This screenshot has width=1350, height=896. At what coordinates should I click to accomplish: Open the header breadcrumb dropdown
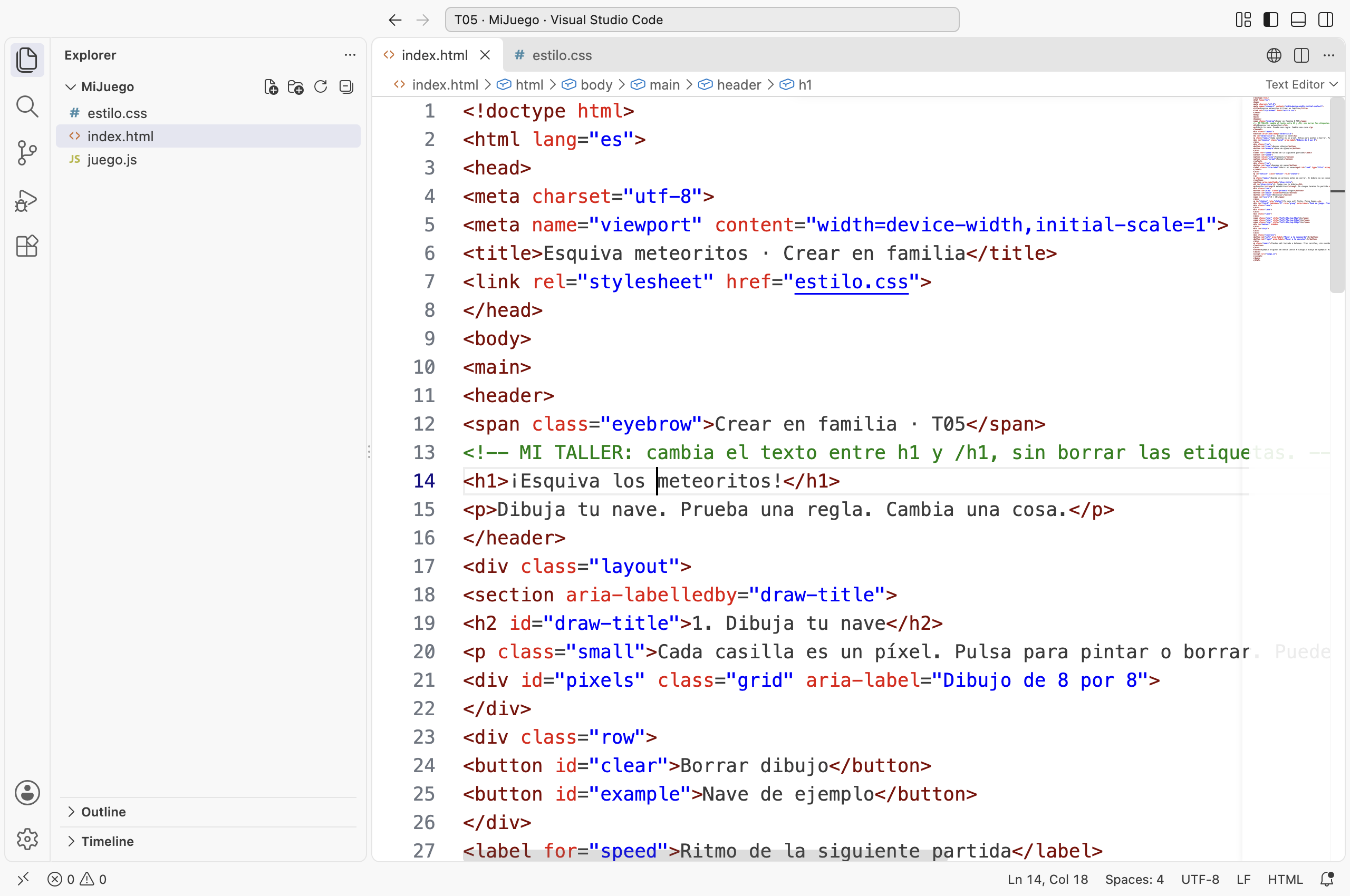[x=730, y=84]
